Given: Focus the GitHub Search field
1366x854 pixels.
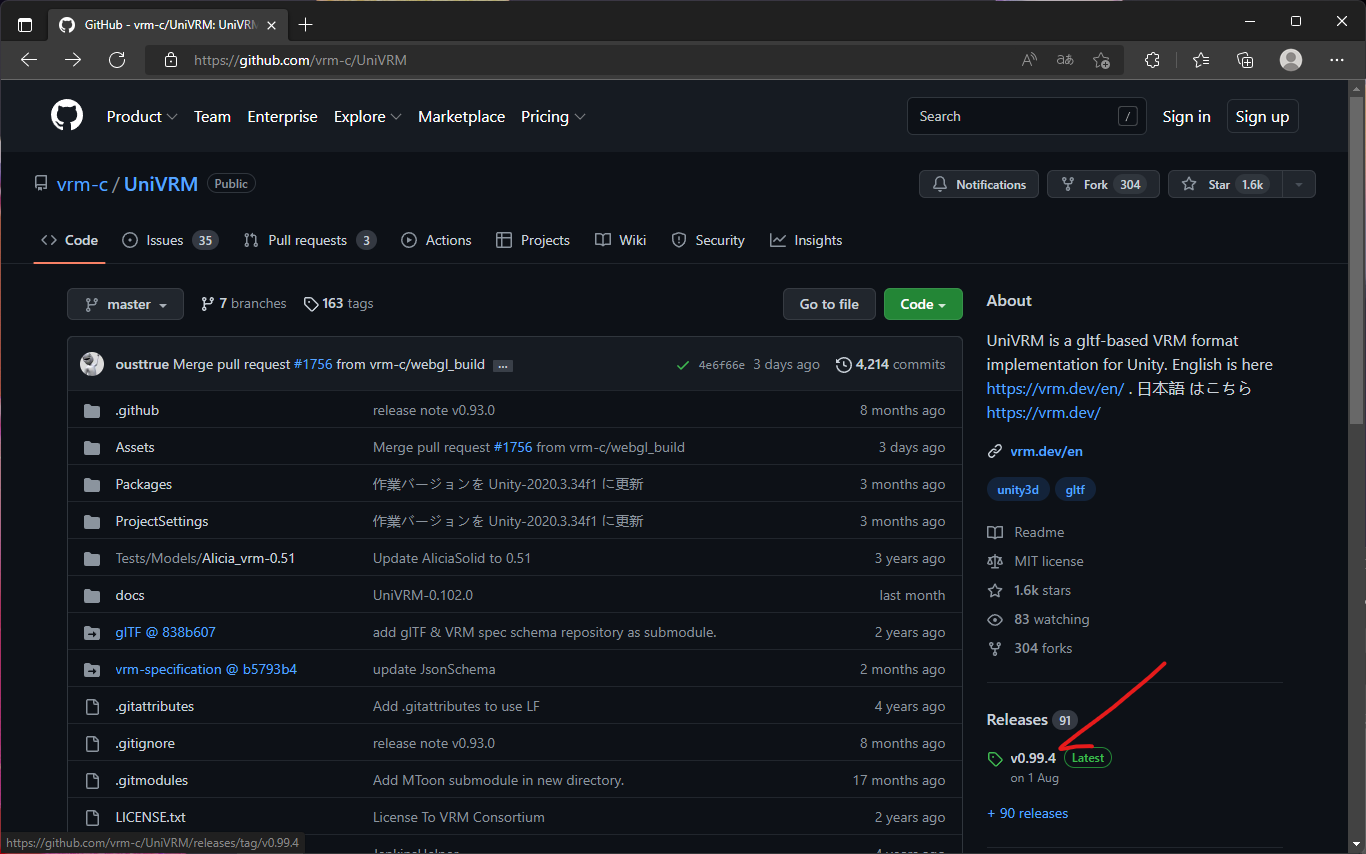Looking at the screenshot, I should (x=1027, y=117).
